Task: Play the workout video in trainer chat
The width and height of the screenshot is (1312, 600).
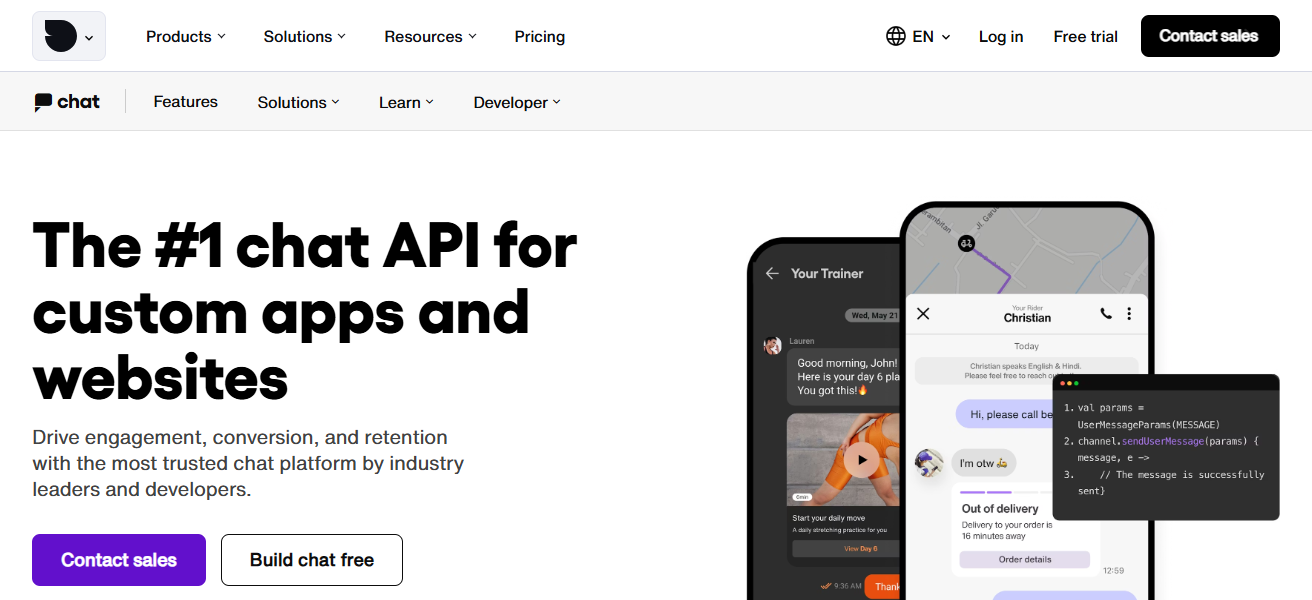Action: click(x=861, y=460)
